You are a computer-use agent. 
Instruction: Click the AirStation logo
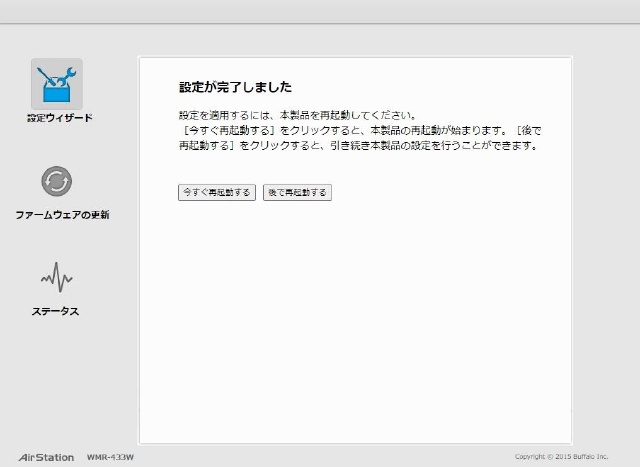coord(46,457)
